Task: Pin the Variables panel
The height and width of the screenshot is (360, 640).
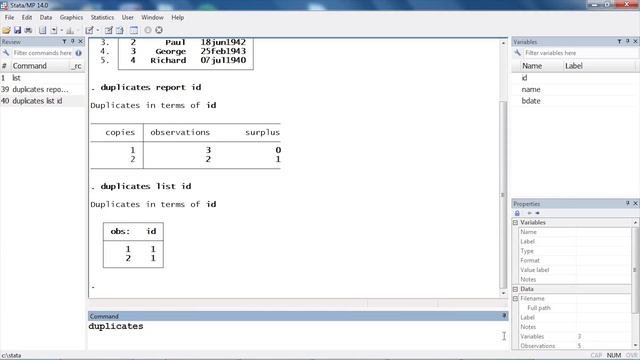Action: [x=628, y=42]
